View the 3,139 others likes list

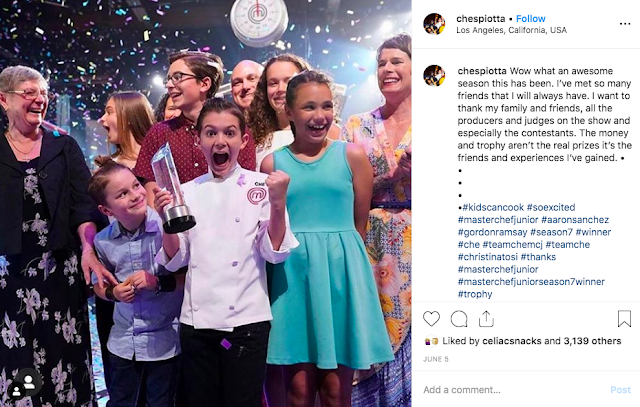coord(592,341)
